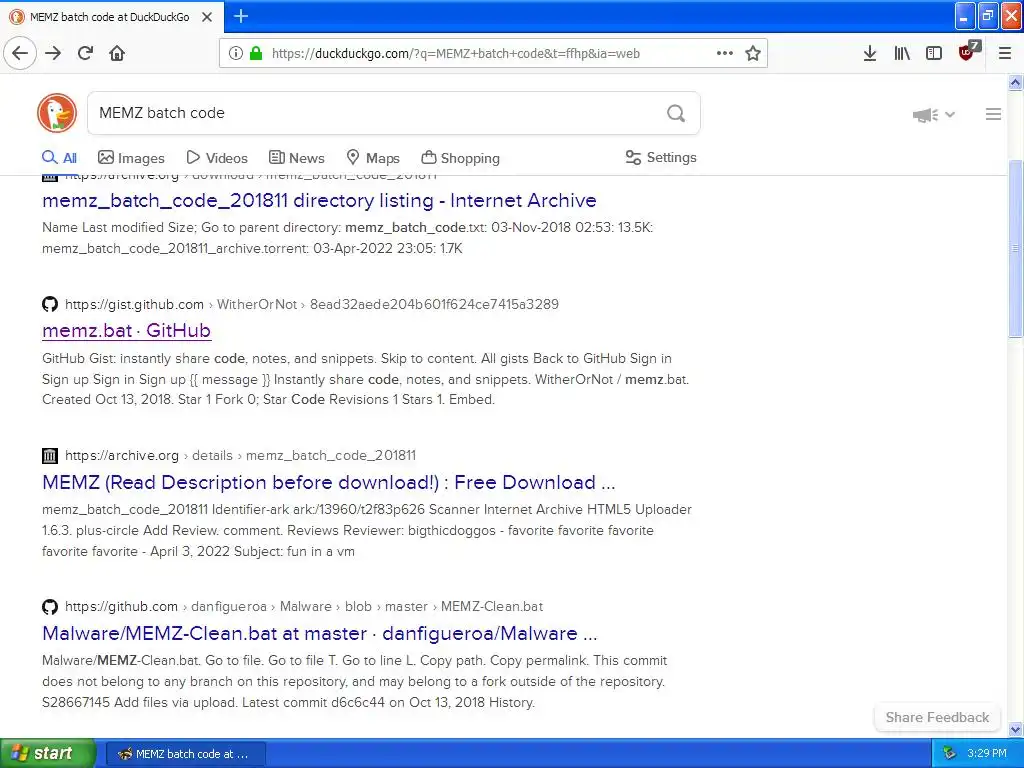The image size is (1024, 768).
Task: Switch to the Images tab
Action: point(131,158)
